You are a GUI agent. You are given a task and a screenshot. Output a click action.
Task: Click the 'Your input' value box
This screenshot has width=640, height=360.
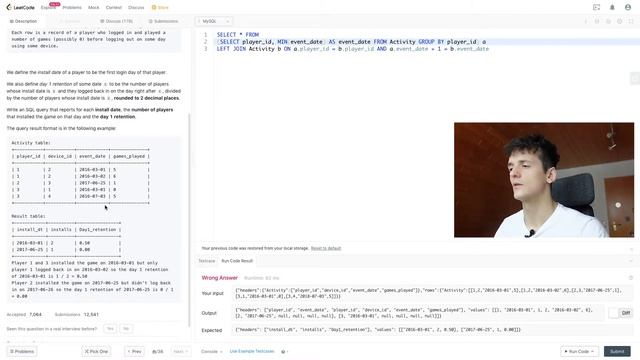pyautogui.click(x=433, y=293)
